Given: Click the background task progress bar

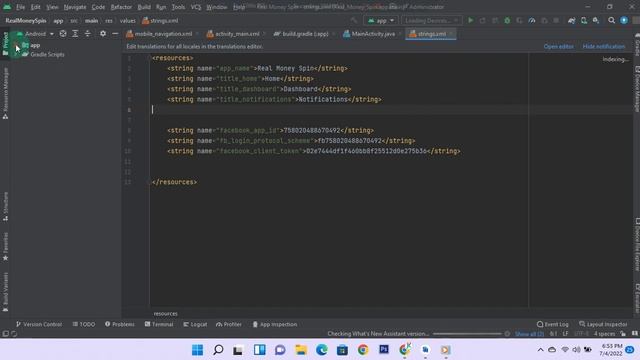Looking at the screenshot, I should click(467, 334).
